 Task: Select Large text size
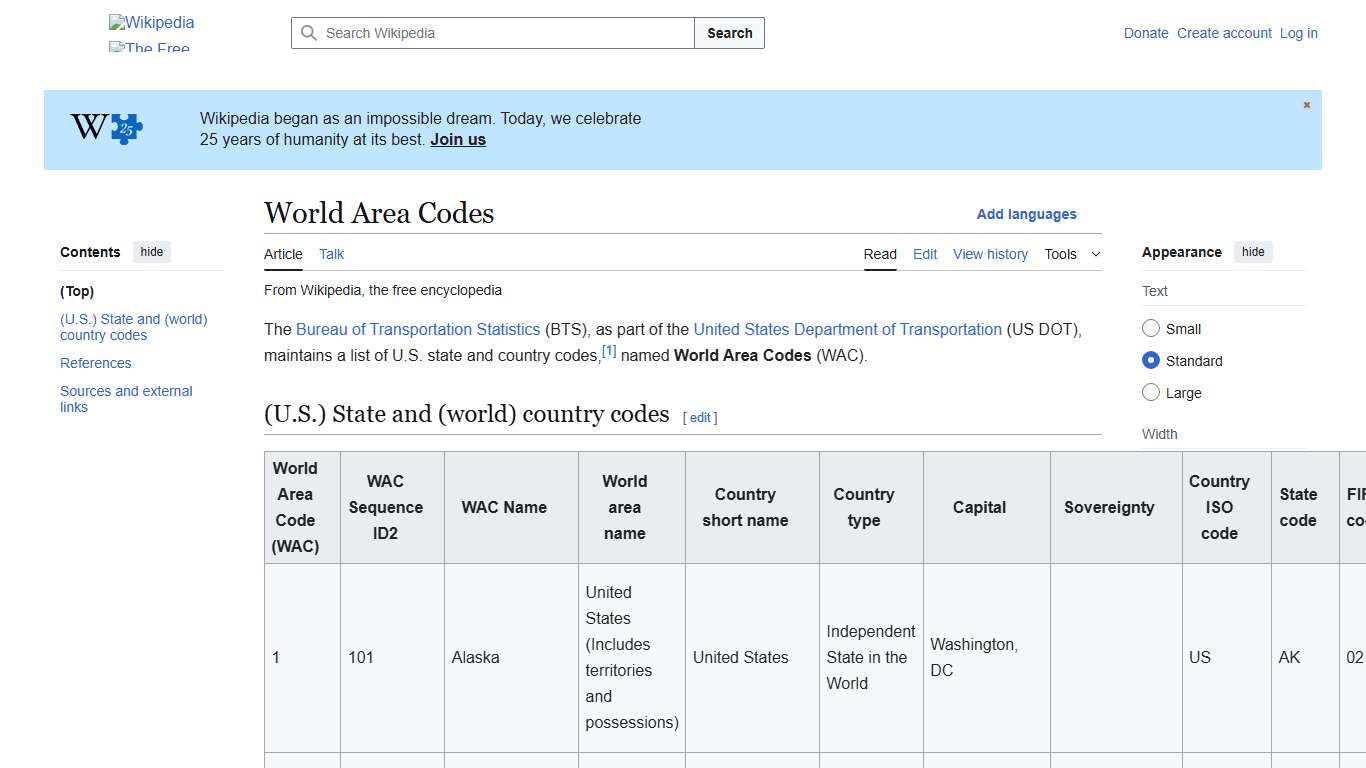click(1151, 392)
